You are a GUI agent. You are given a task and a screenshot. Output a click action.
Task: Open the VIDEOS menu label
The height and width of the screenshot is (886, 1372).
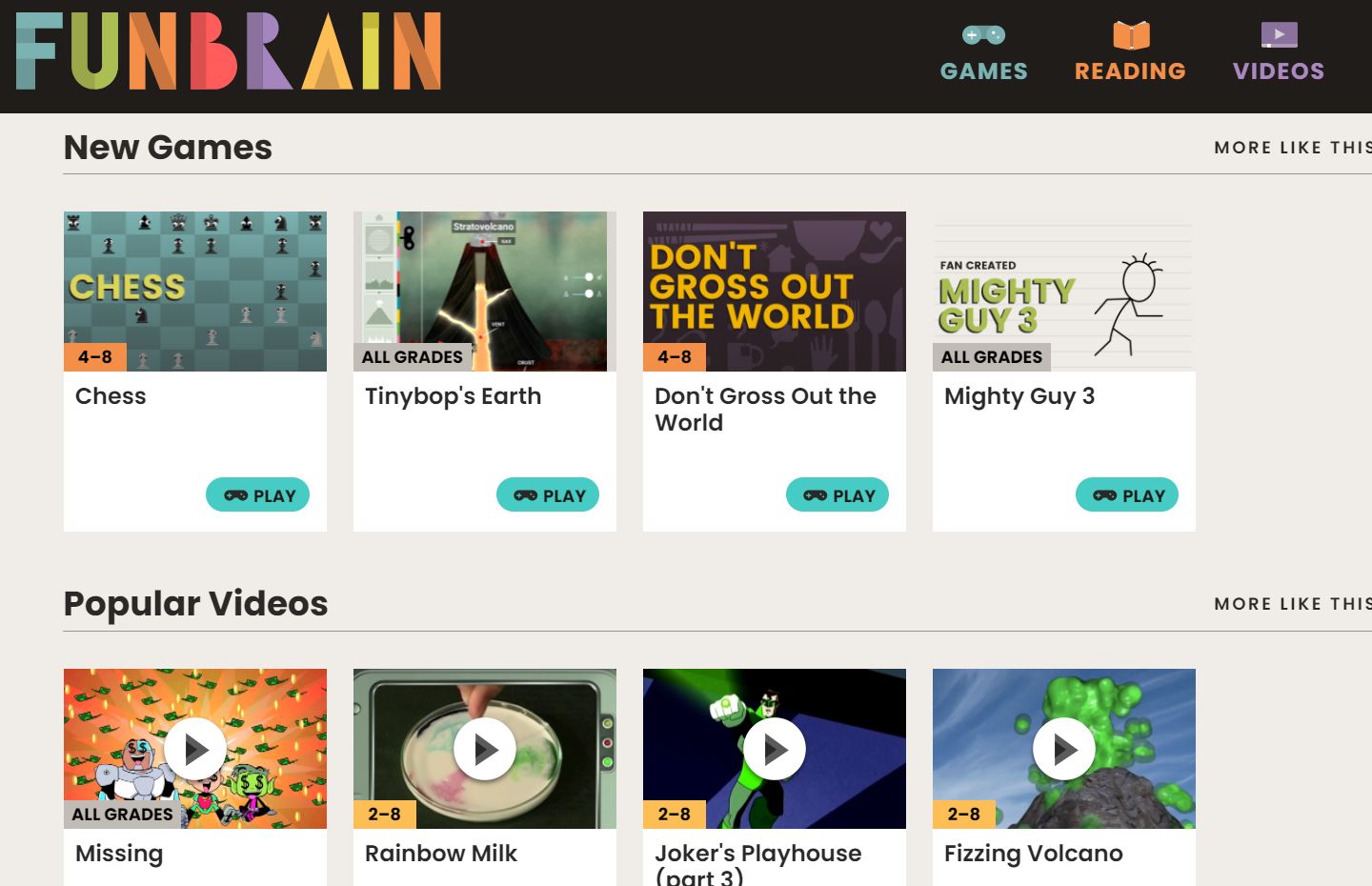coord(1279,71)
